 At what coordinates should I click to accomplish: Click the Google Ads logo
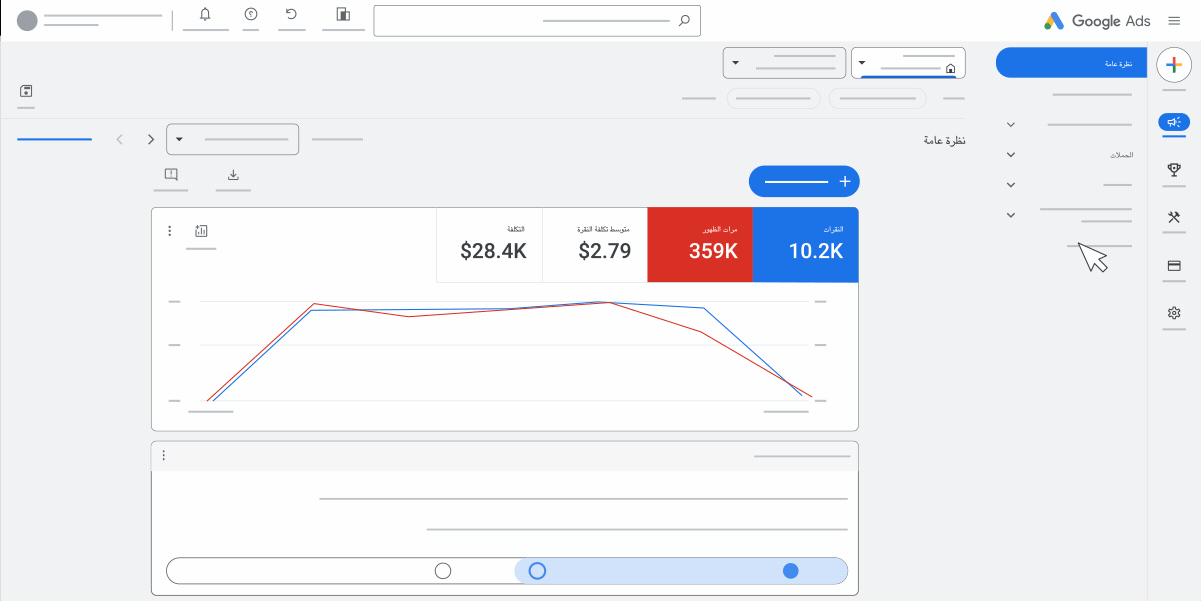click(1097, 20)
